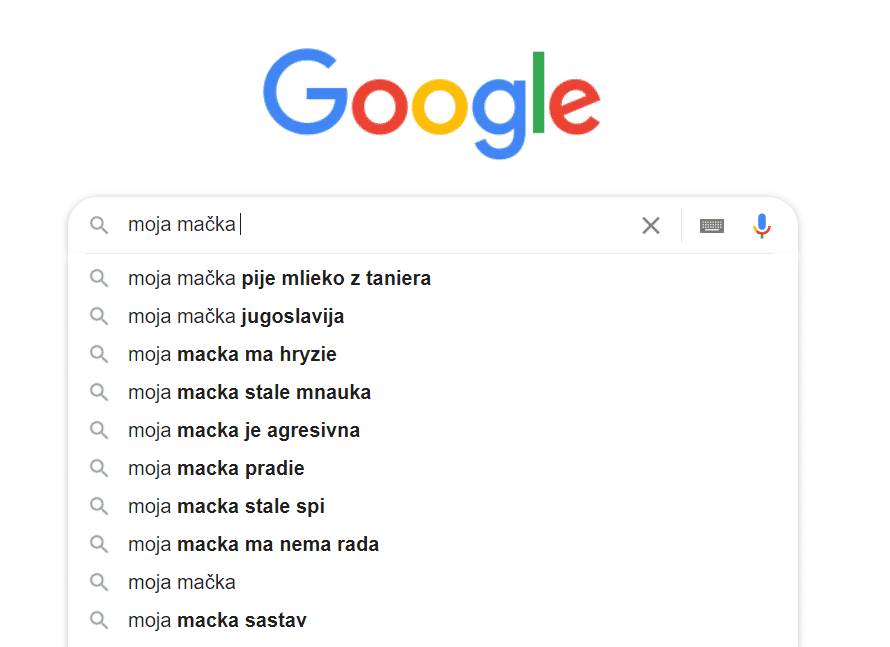
Task: Select the plain 'moja mačka' suggestion
Action: (x=433, y=582)
